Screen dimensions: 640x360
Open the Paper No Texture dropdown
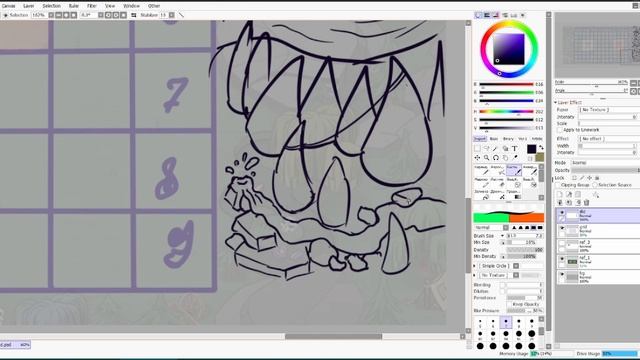pos(608,110)
